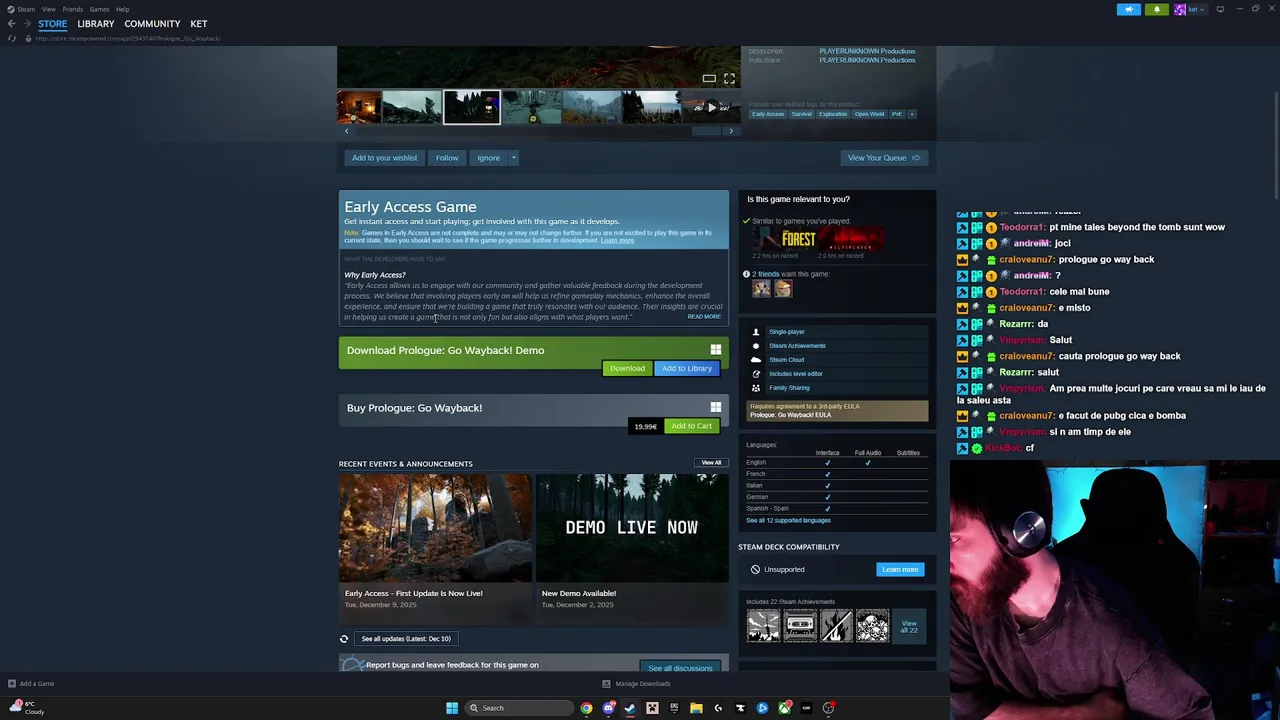Play the trailer video thumbnail

pyautogui.click(x=712, y=107)
